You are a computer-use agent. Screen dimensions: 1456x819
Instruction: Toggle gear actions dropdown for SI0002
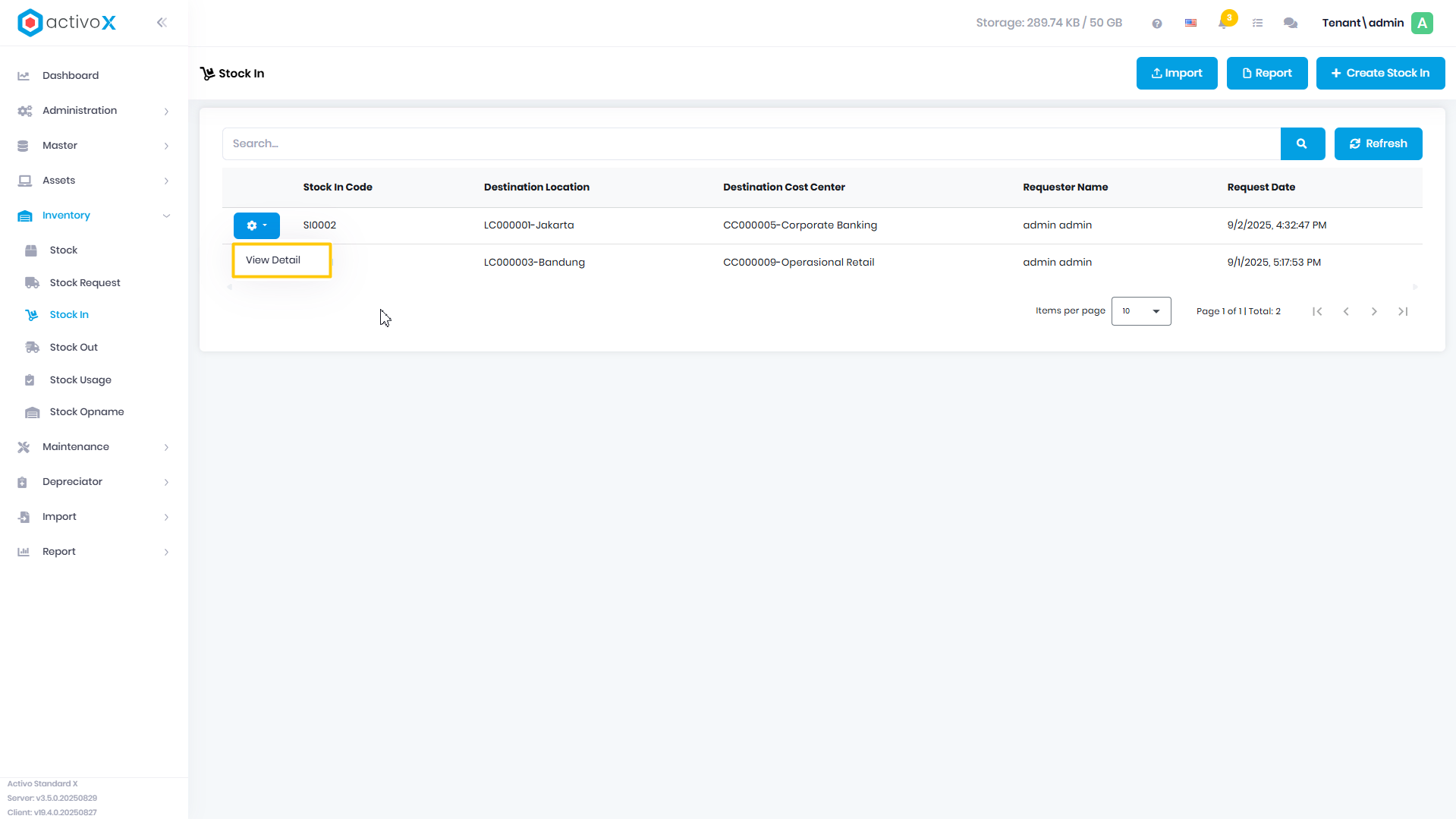click(256, 225)
